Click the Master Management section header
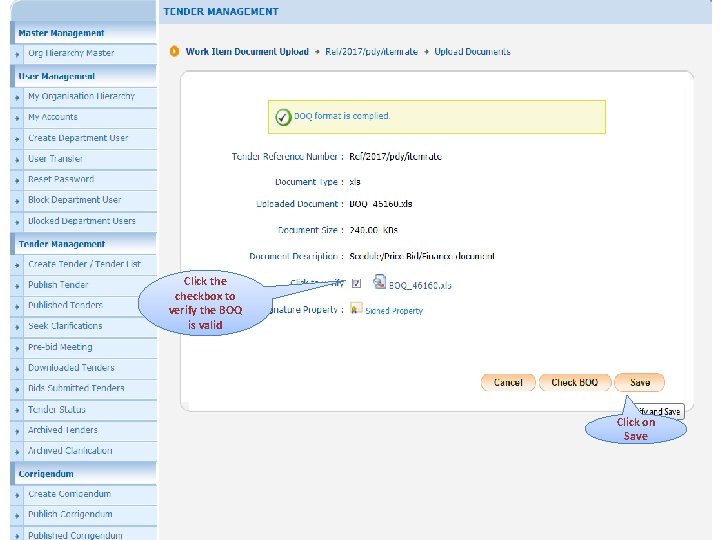Image resolution: width=720 pixels, height=540 pixels. (83, 33)
